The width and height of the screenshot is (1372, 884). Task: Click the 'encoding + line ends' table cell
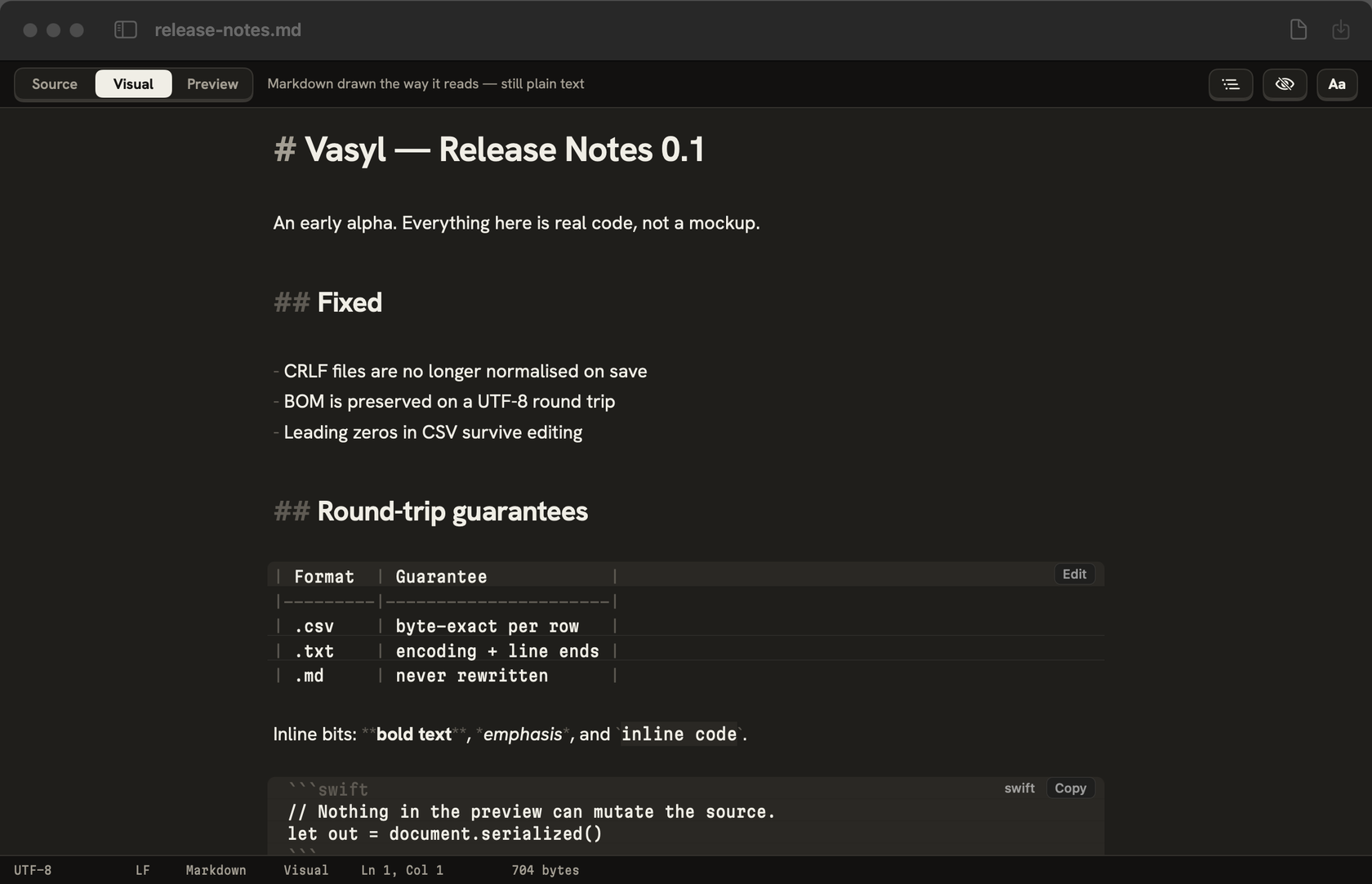pyautogui.click(x=497, y=651)
